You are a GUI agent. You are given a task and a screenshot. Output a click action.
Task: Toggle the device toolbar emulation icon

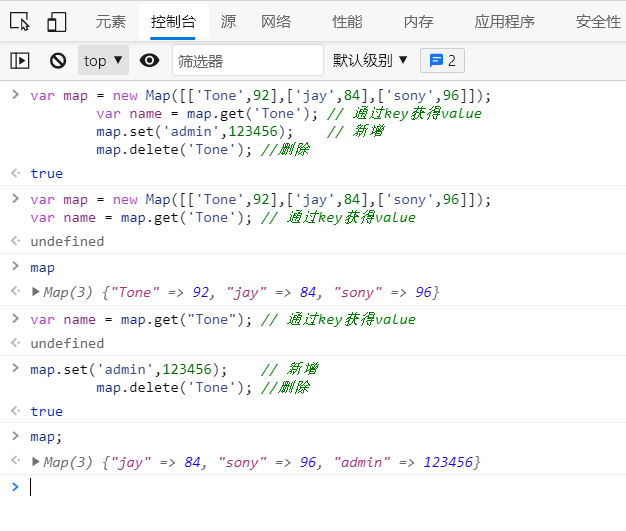[56, 21]
